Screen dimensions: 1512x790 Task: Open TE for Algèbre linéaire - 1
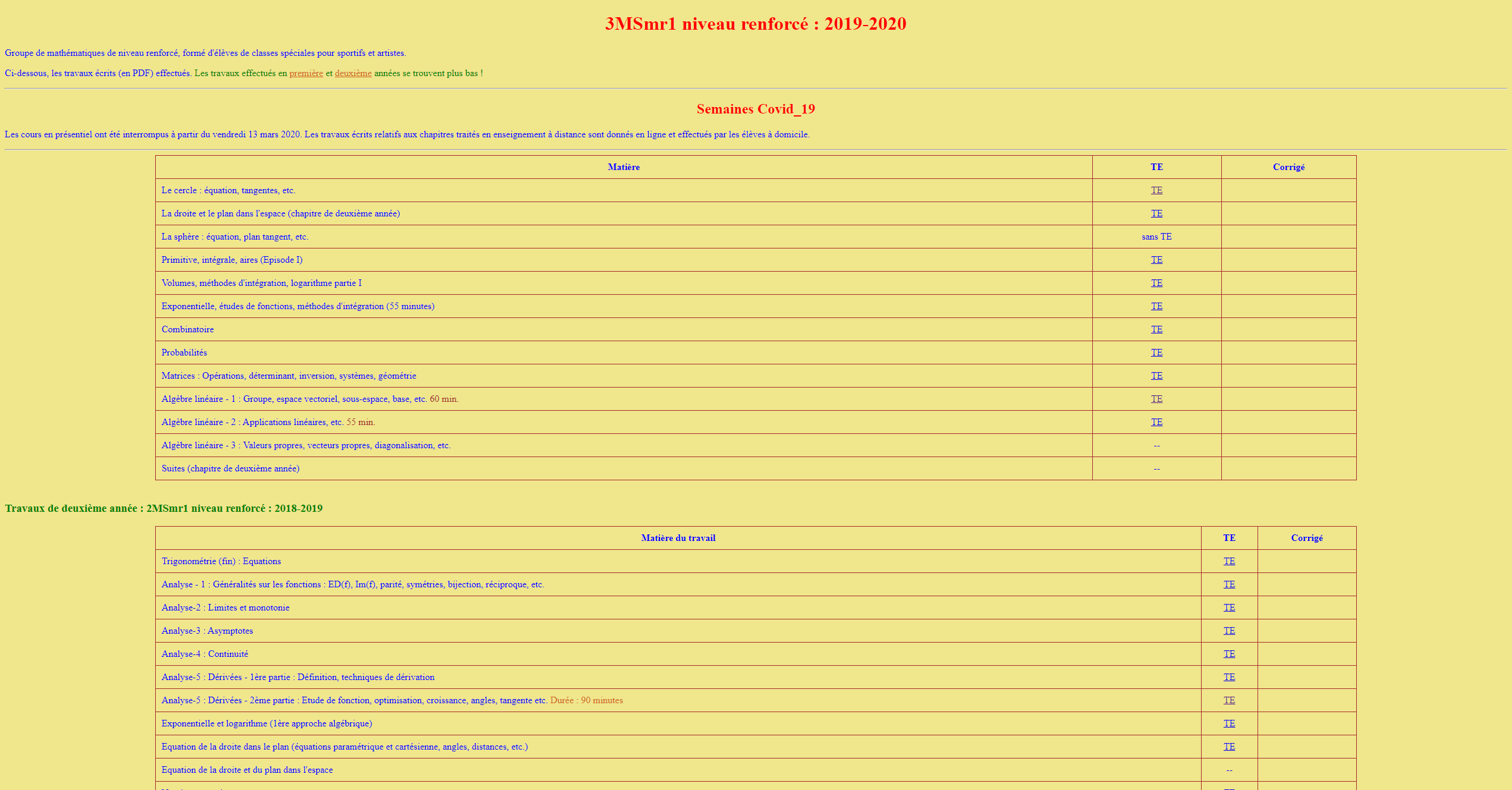coord(1156,399)
